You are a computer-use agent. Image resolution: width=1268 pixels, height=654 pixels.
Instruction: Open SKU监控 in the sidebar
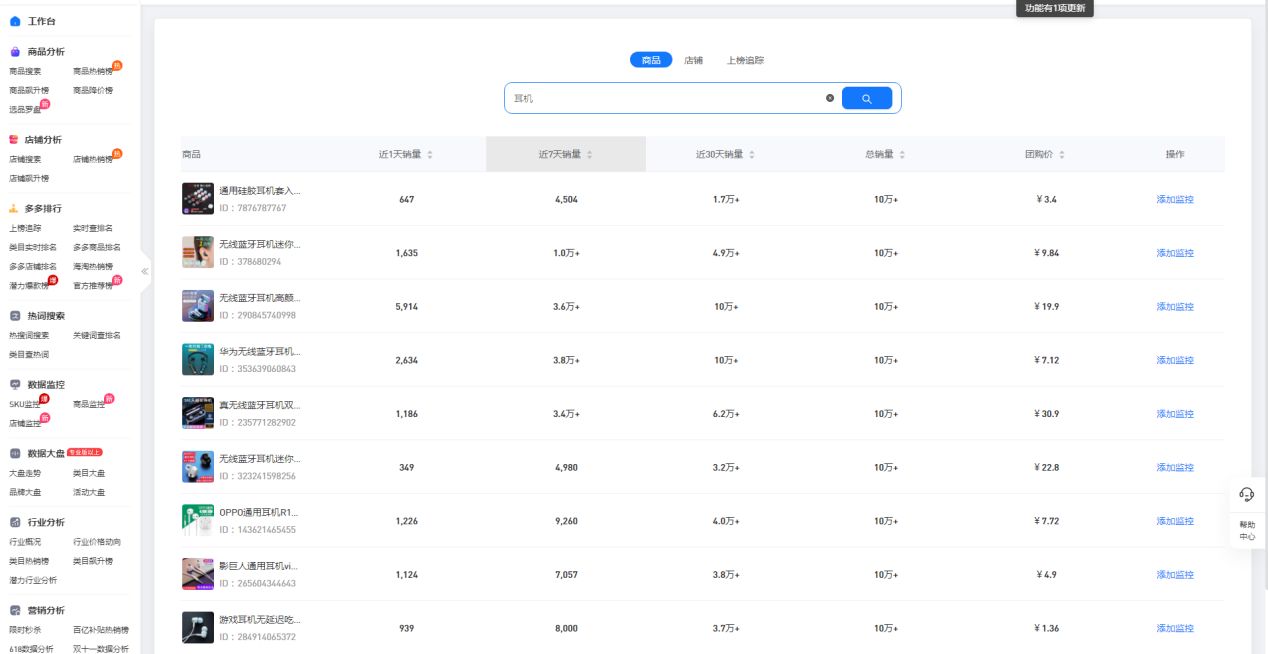25,404
